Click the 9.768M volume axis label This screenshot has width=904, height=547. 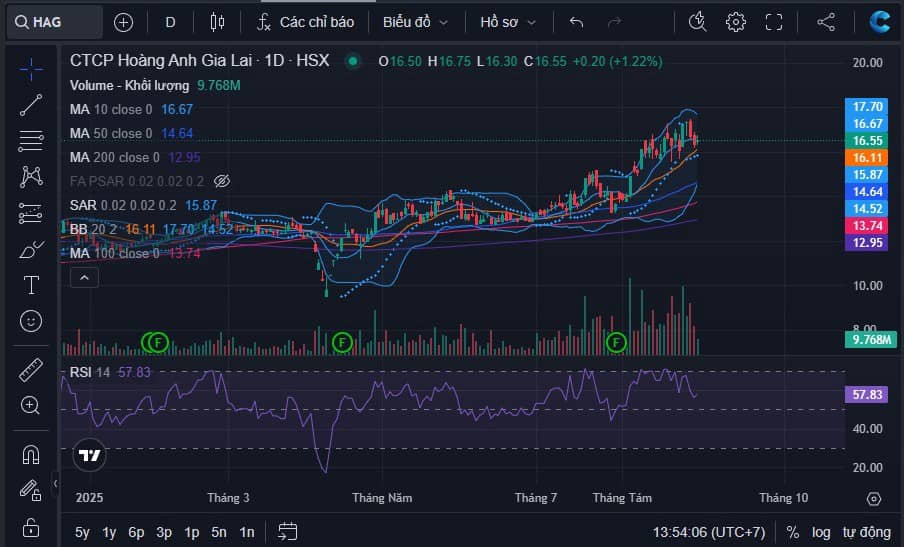click(x=871, y=339)
